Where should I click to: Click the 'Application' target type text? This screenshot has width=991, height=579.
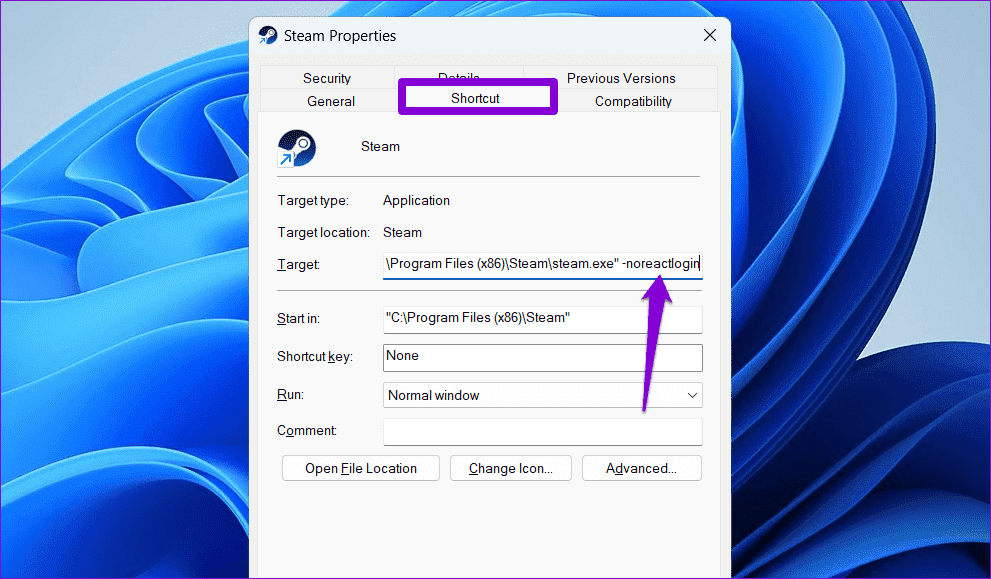click(416, 200)
